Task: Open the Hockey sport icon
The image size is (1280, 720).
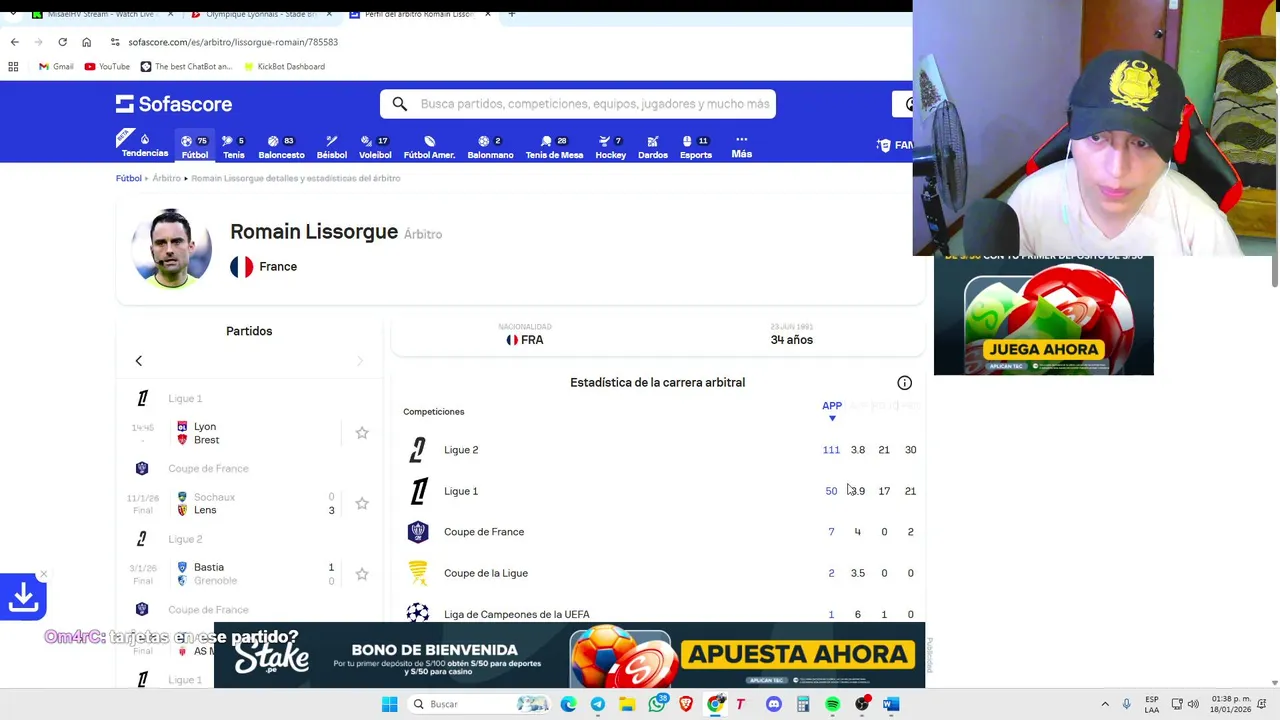Action: (x=611, y=147)
